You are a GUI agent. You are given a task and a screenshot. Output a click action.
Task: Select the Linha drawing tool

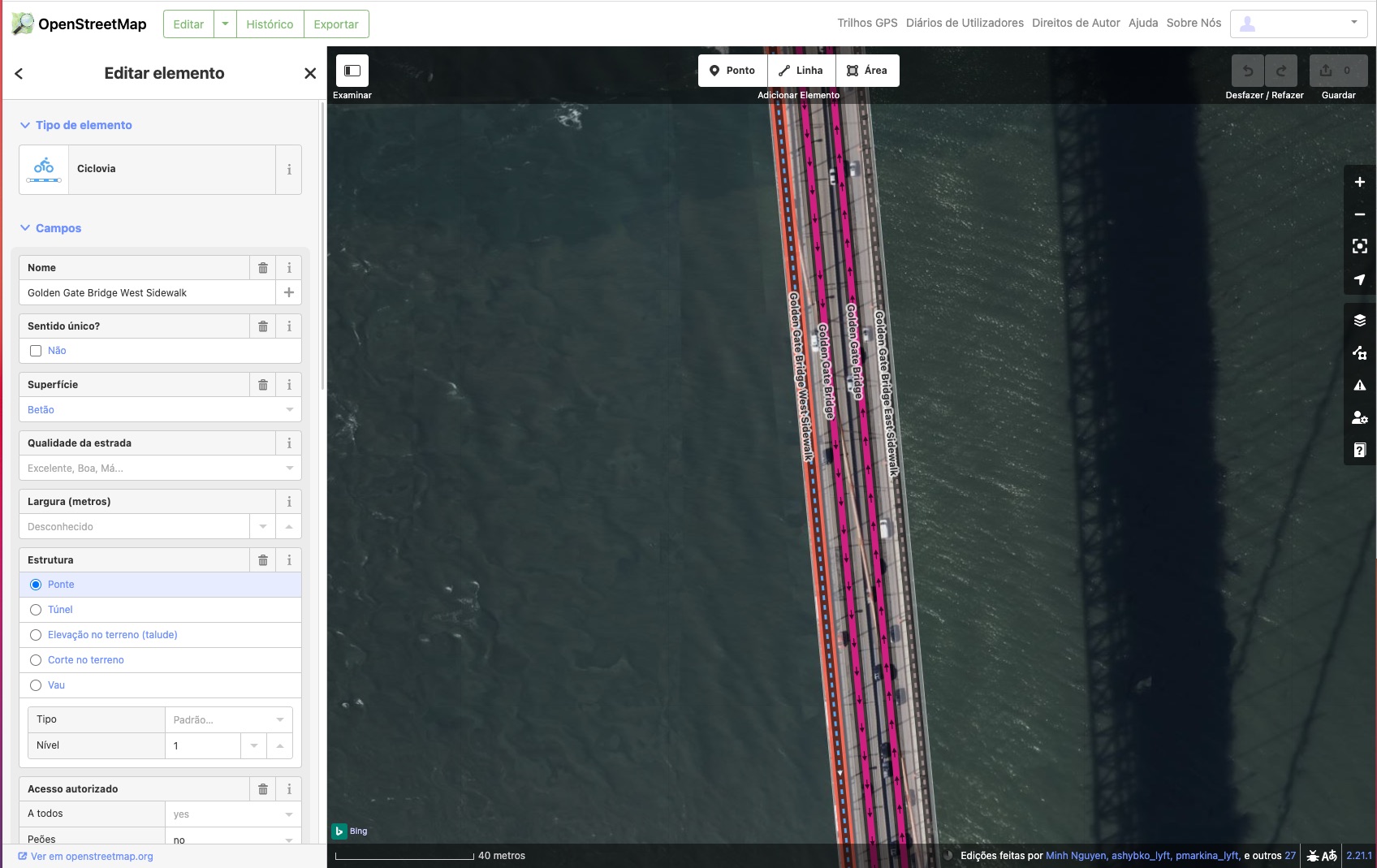(x=801, y=71)
